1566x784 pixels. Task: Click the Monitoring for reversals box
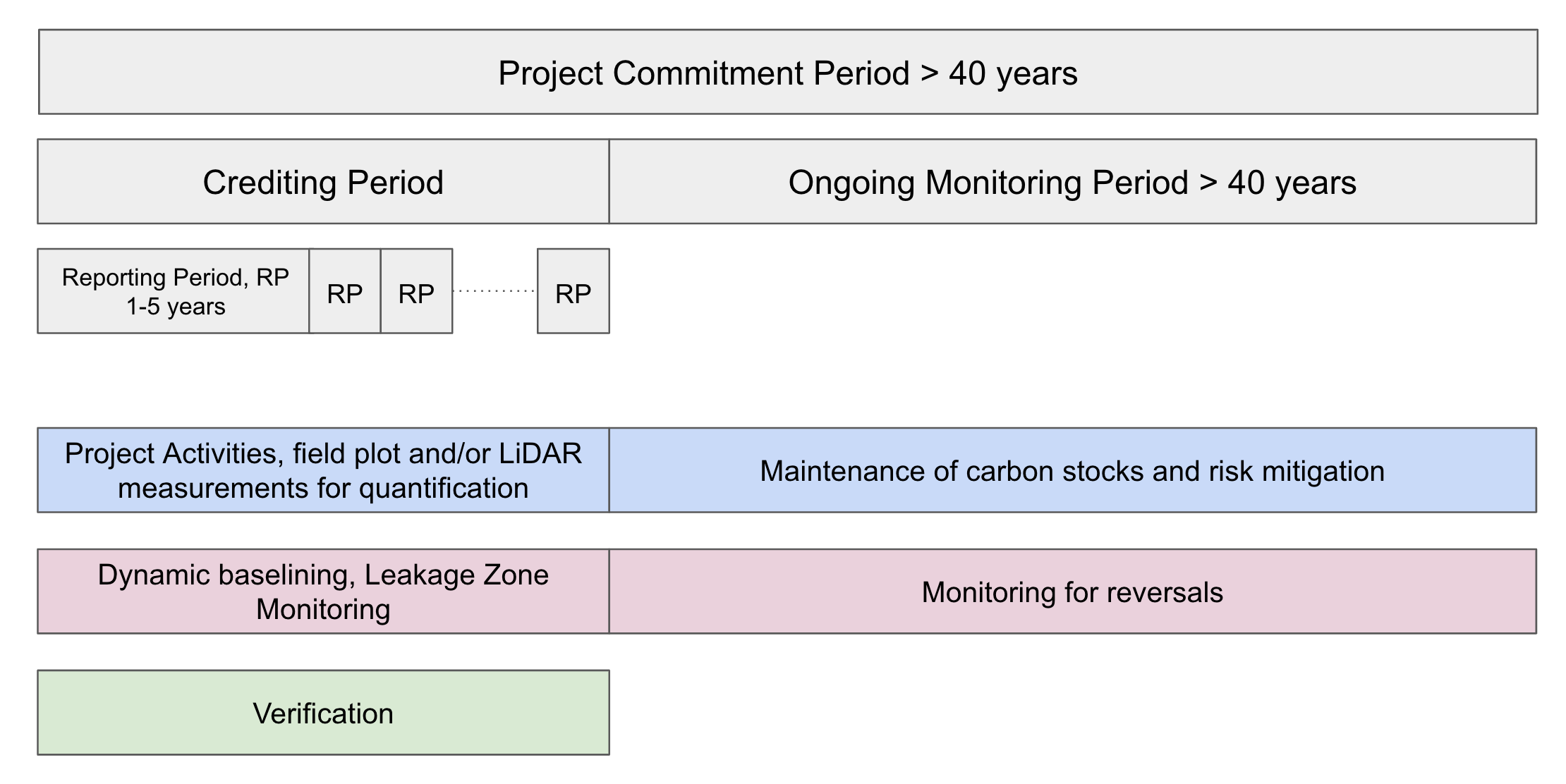pos(1072,592)
